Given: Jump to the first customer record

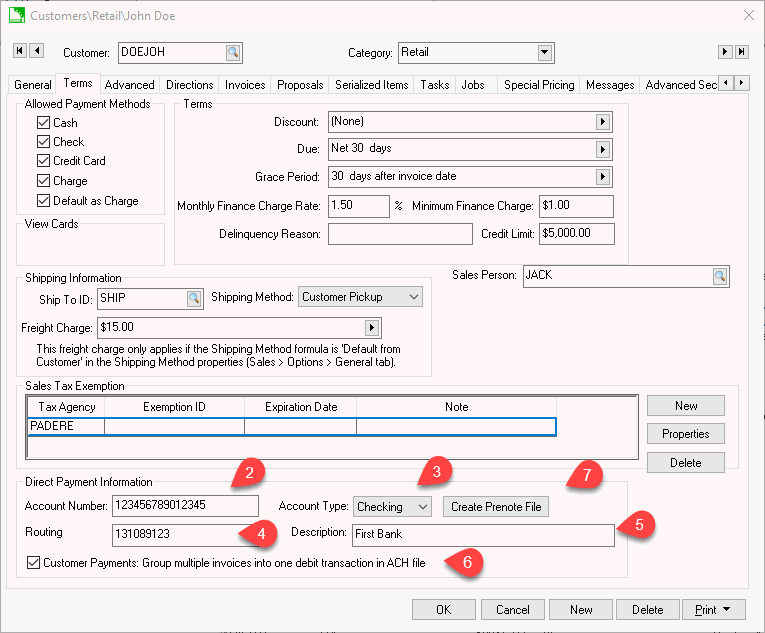Looking at the screenshot, I should (x=18, y=52).
